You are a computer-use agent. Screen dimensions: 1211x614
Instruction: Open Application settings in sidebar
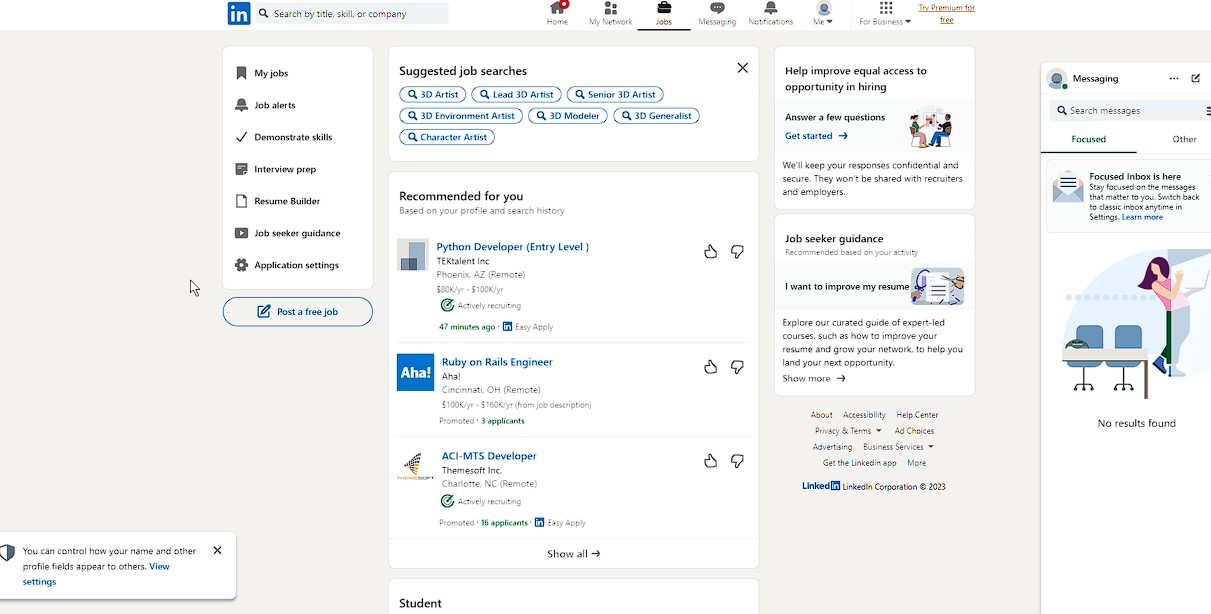point(296,265)
